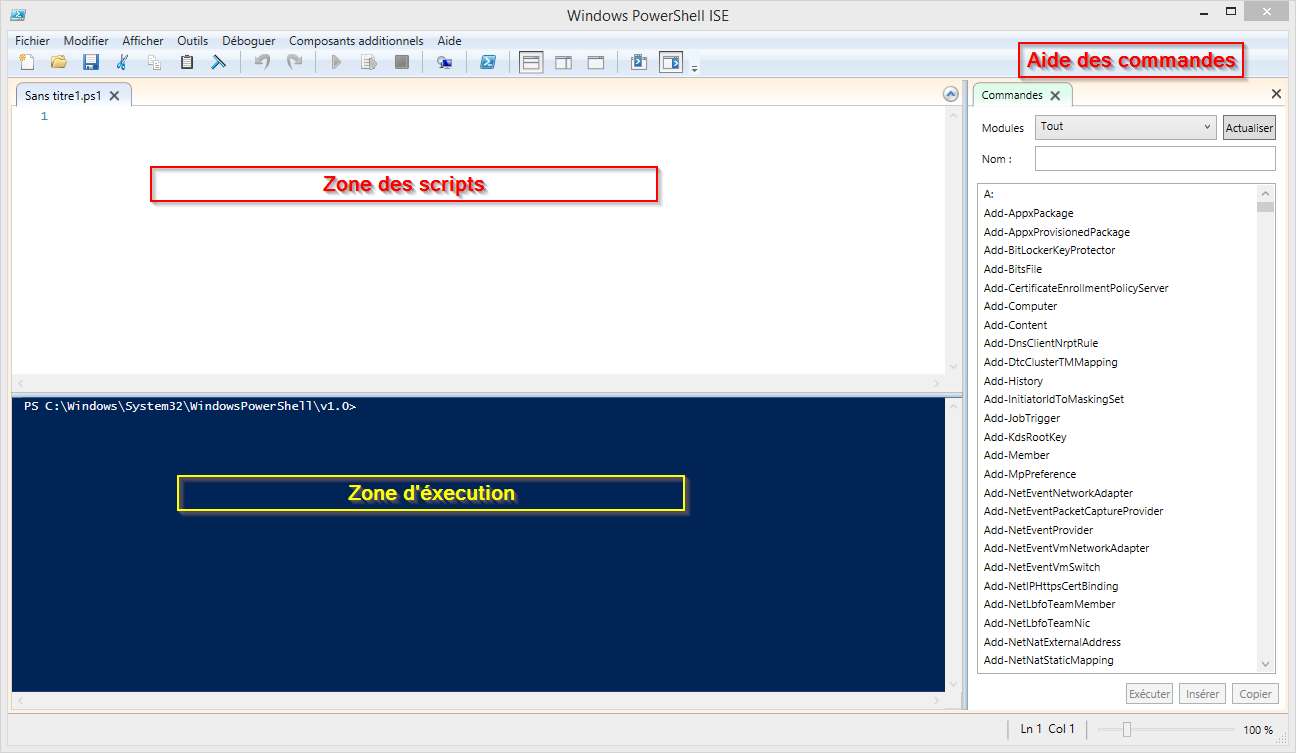Click the command list scrollbar down arrow
This screenshot has height=753, width=1296.
click(x=1266, y=664)
